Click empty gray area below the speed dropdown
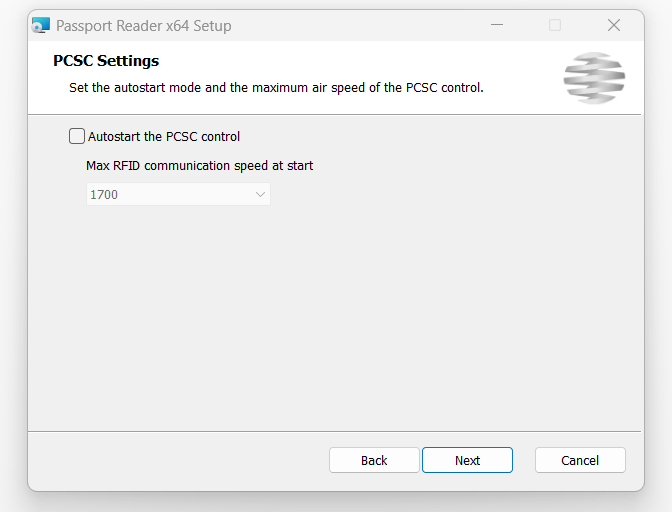Viewport: 672px width, 512px height. pos(334,317)
